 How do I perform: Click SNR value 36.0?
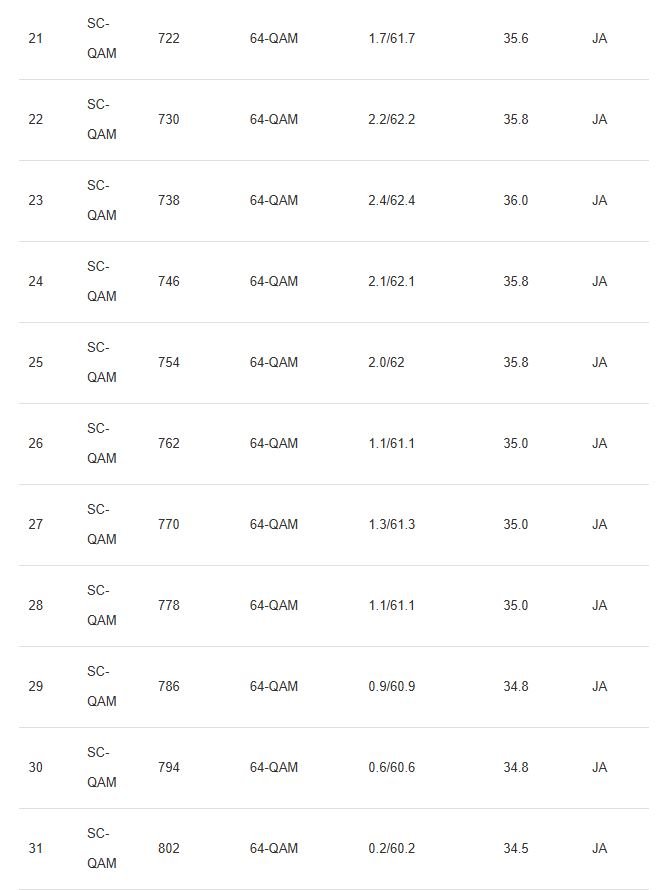(x=515, y=200)
